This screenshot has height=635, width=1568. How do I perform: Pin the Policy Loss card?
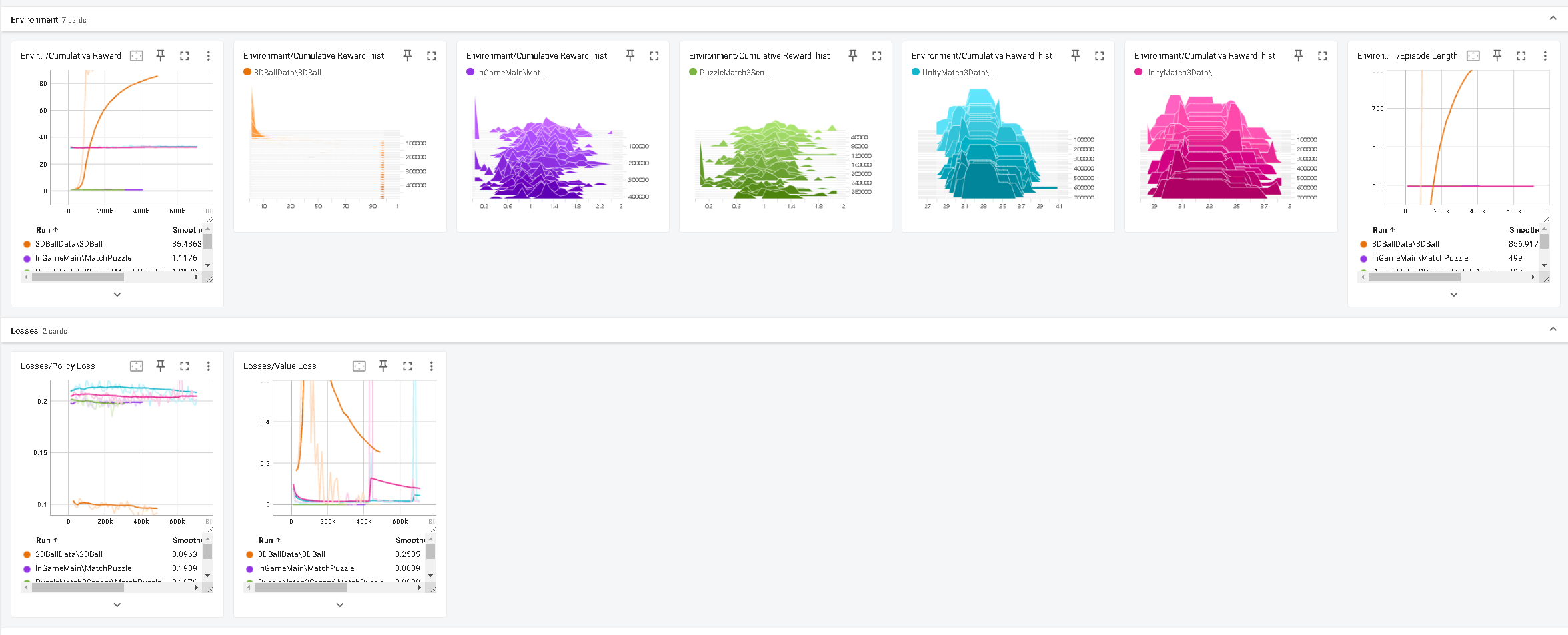(x=161, y=366)
